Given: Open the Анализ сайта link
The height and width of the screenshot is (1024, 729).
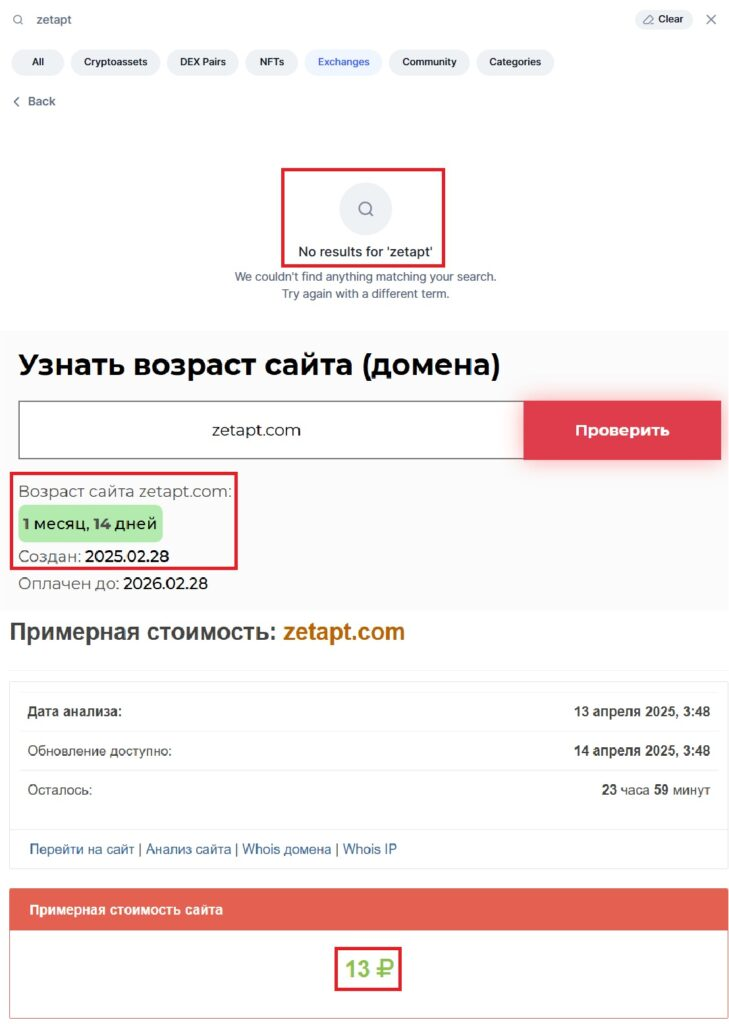Looking at the screenshot, I should pyautogui.click(x=188, y=849).
